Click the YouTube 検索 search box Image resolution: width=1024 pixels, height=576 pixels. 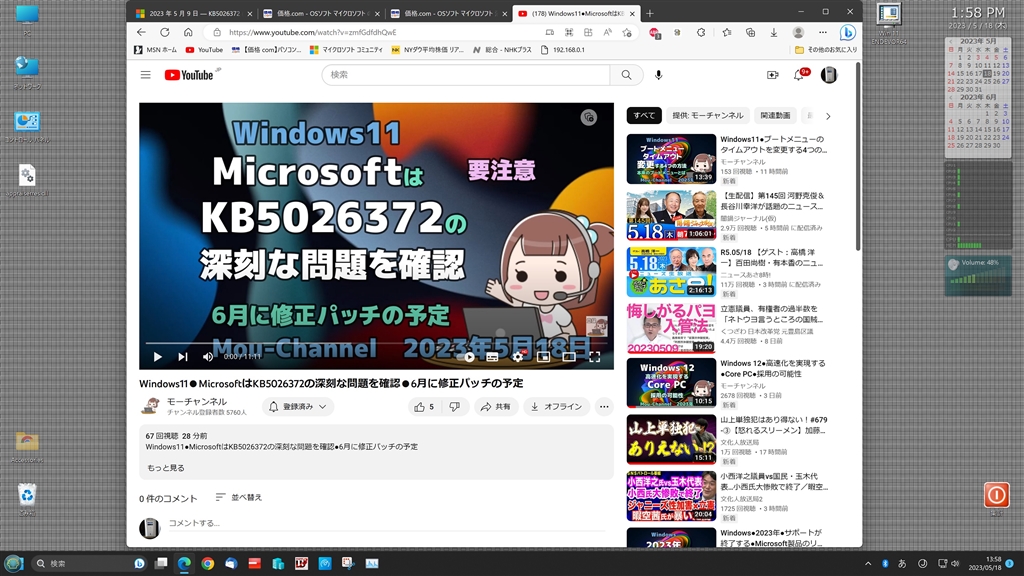coord(466,75)
